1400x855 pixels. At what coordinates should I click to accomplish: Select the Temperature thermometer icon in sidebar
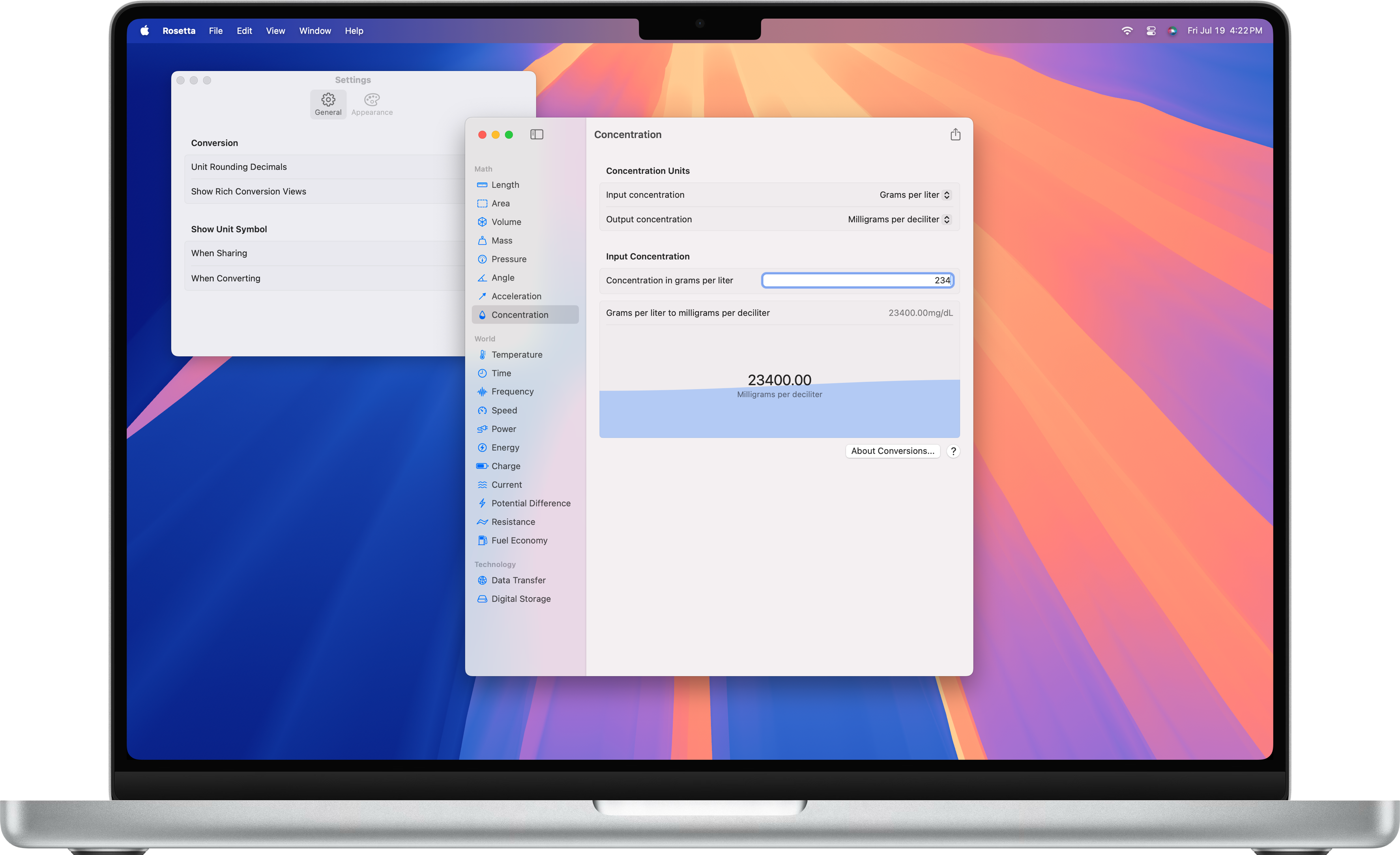tap(482, 355)
